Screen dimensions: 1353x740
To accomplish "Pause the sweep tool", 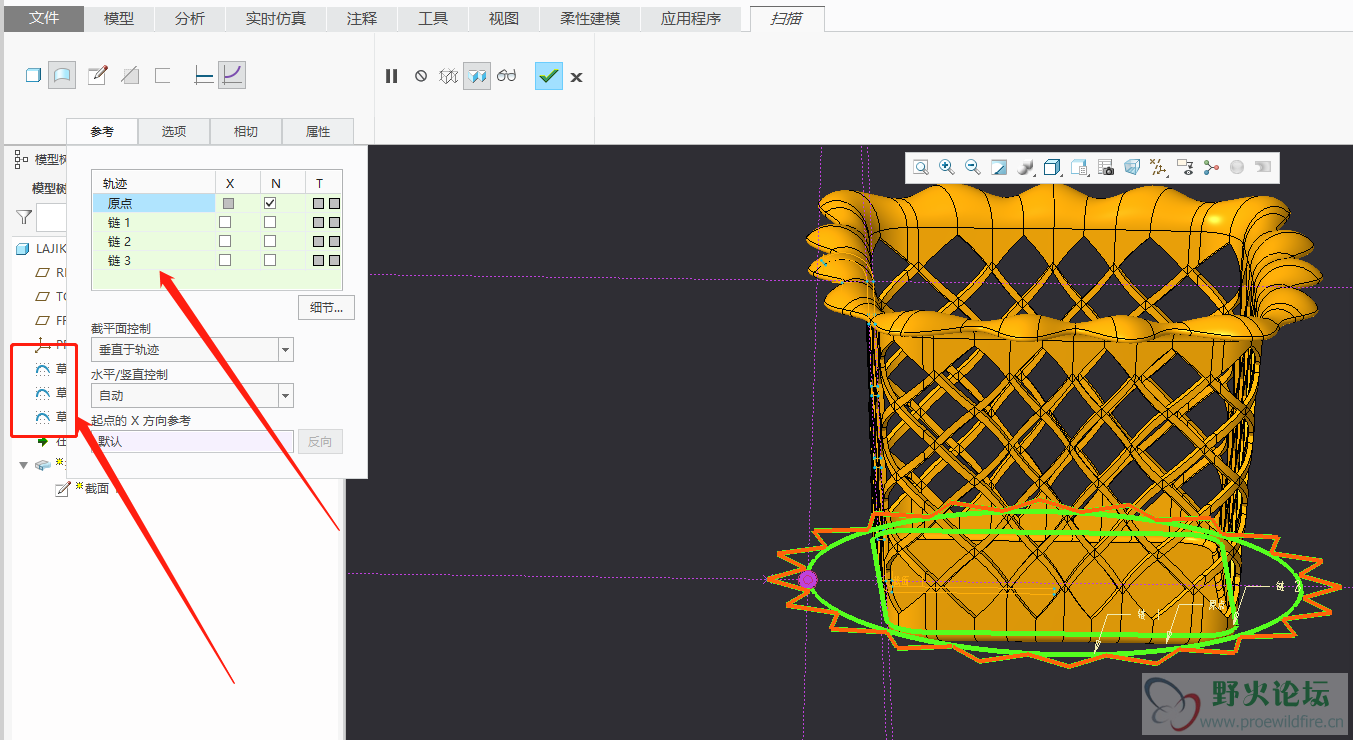I will [x=392, y=76].
